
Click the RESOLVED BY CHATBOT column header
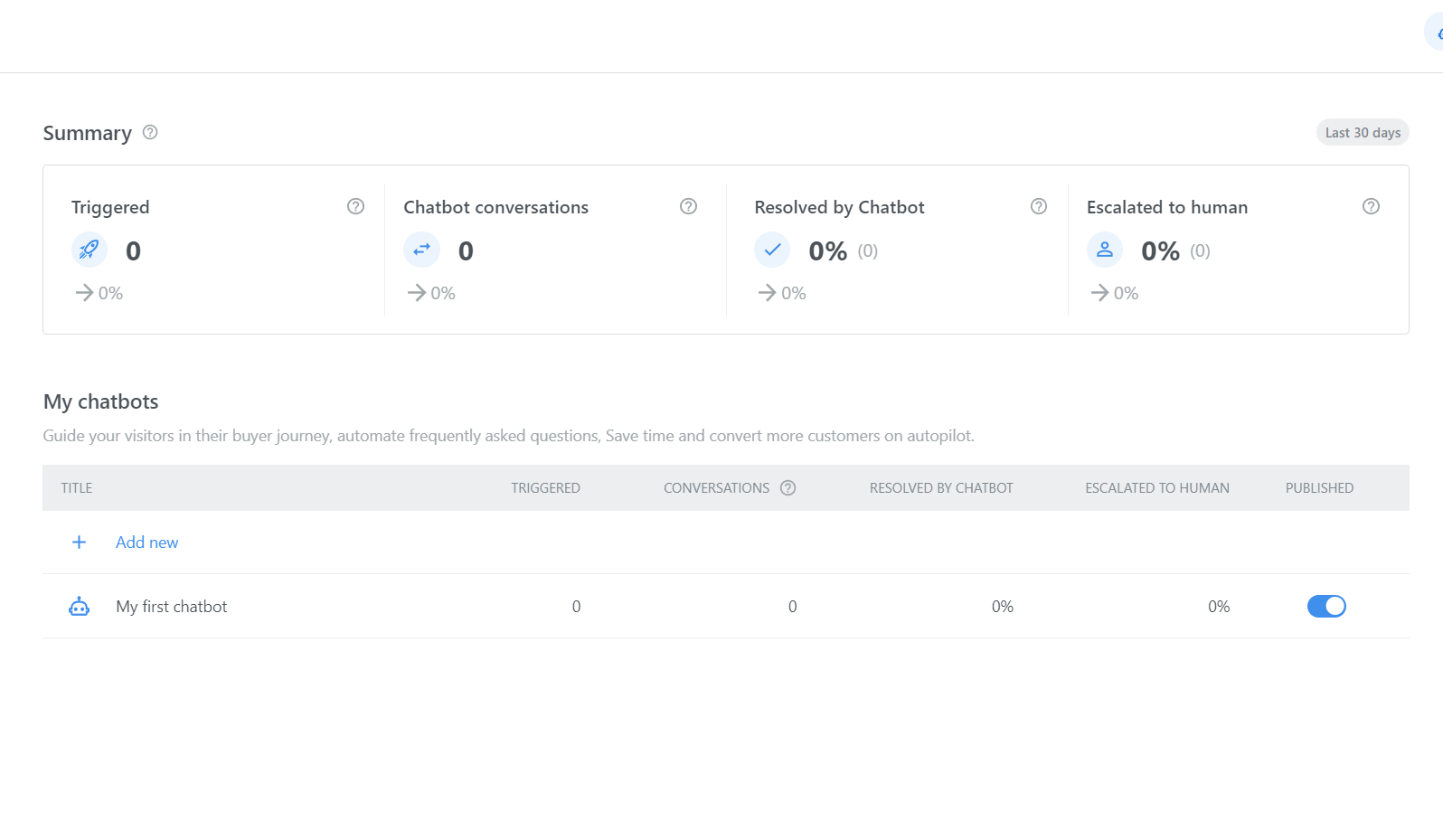941,488
